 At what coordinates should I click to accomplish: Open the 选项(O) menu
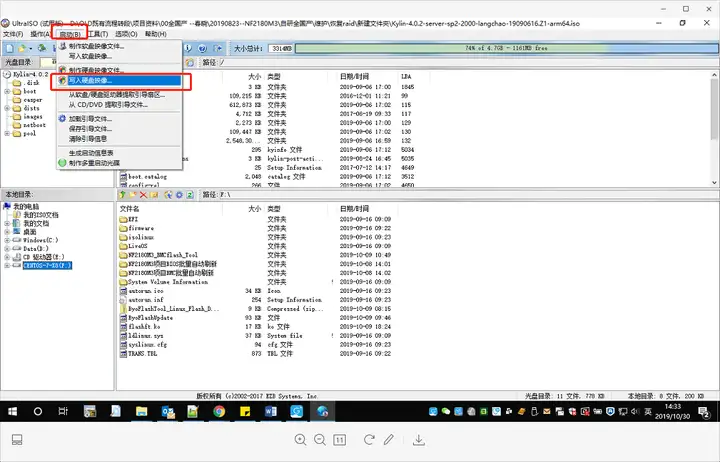click(126, 34)
